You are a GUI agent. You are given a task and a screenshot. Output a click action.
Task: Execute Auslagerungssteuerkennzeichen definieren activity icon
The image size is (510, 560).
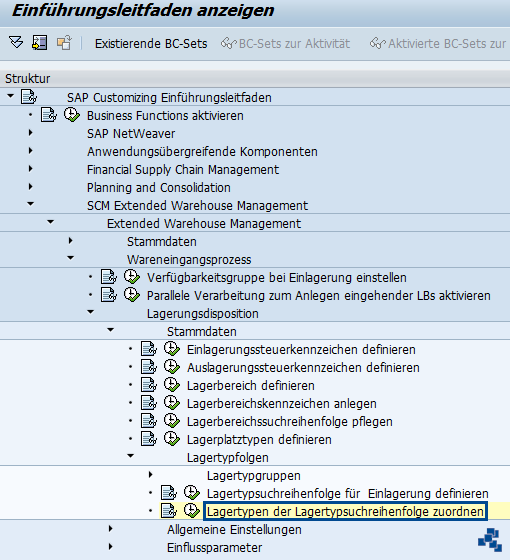click(x=172, y=366)
